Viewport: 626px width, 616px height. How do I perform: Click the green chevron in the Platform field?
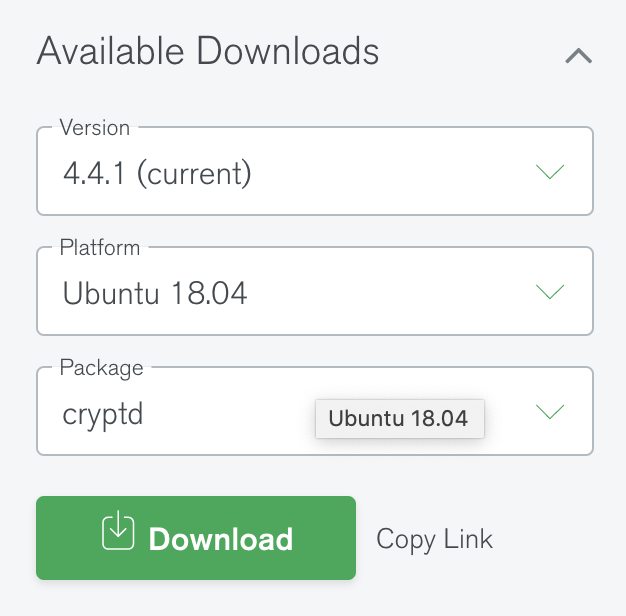550,292
